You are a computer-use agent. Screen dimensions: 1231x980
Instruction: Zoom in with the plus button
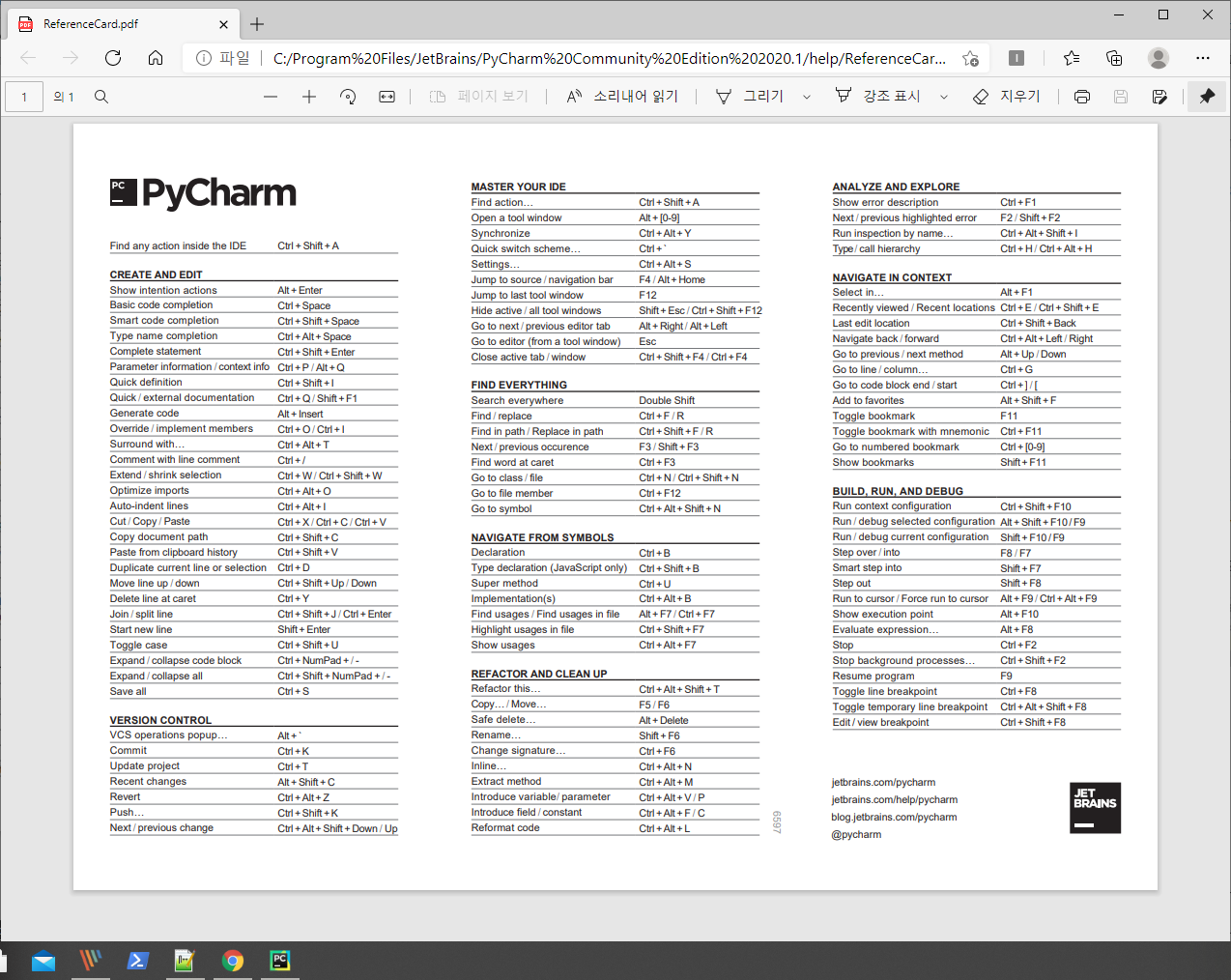click(x=309, y=97)
